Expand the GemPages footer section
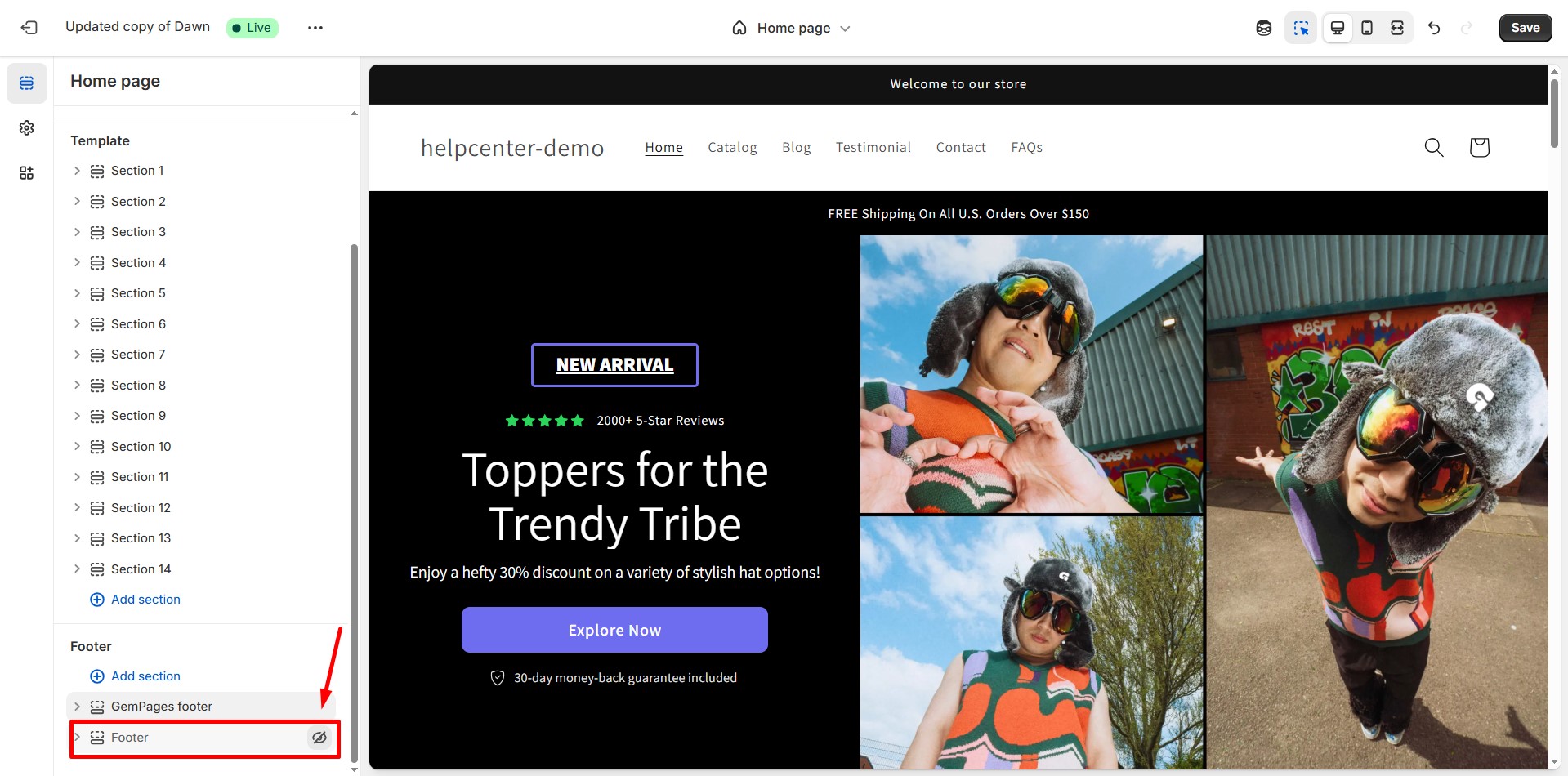This screenshot has height=776, width=1568. click(77, 706)
